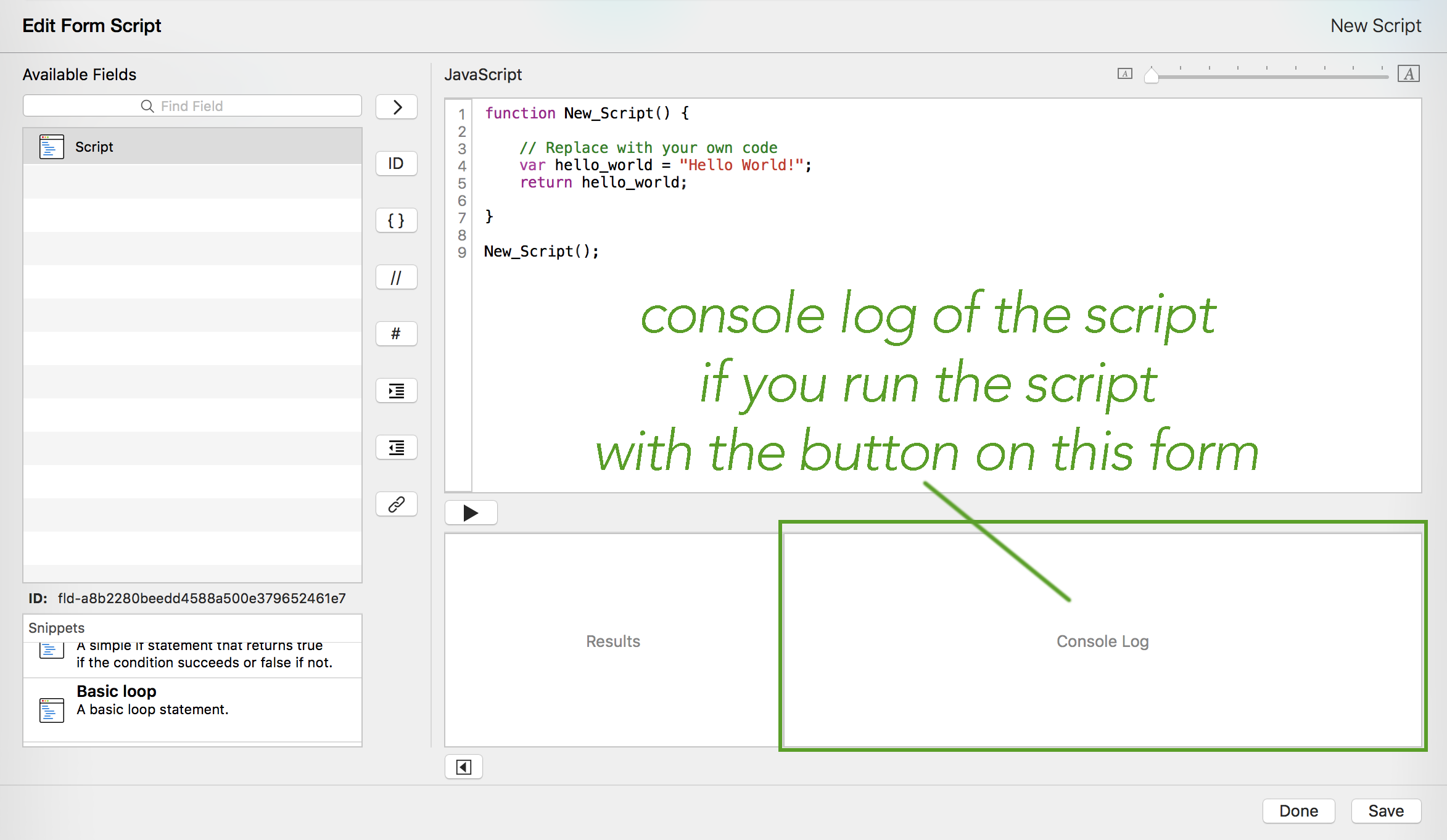1447x840 pixels.
Task: Select the Script field in Available Fields
Action: coord(192,147)
